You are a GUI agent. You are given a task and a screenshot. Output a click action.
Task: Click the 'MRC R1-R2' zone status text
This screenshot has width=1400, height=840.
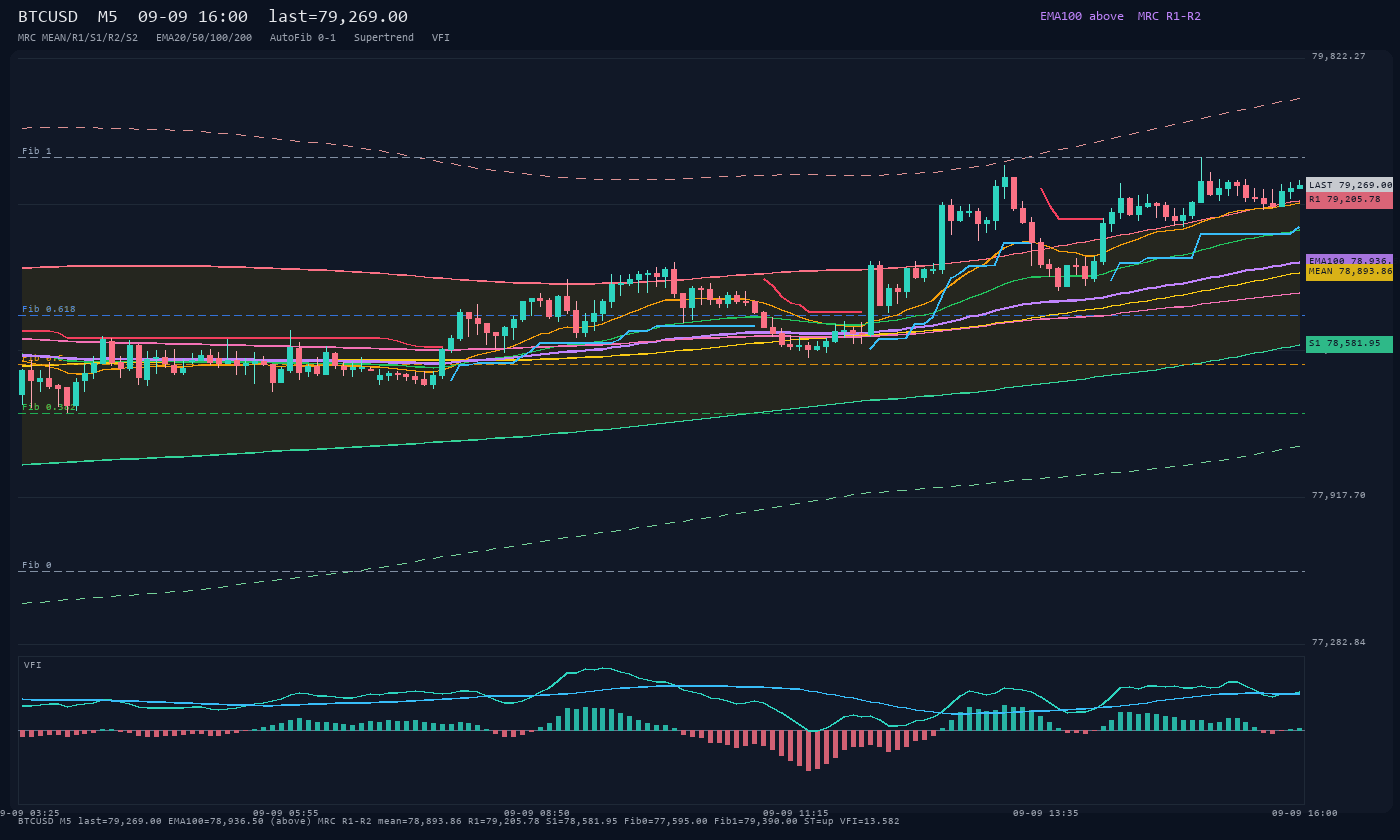pyautogui.click(x=1169, y=16)
